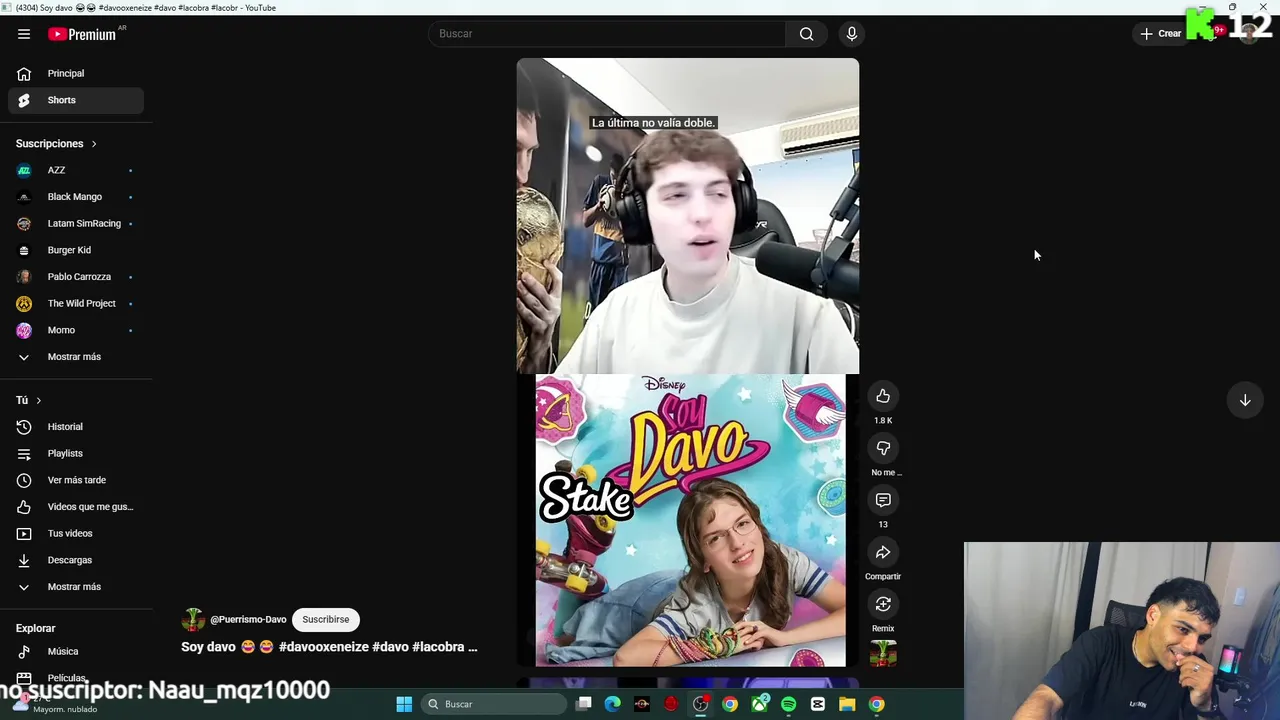Open The Wild Project channel
Image resolution: width=1280 pixels, height=720 pixels.
click(x=76, y=304)
